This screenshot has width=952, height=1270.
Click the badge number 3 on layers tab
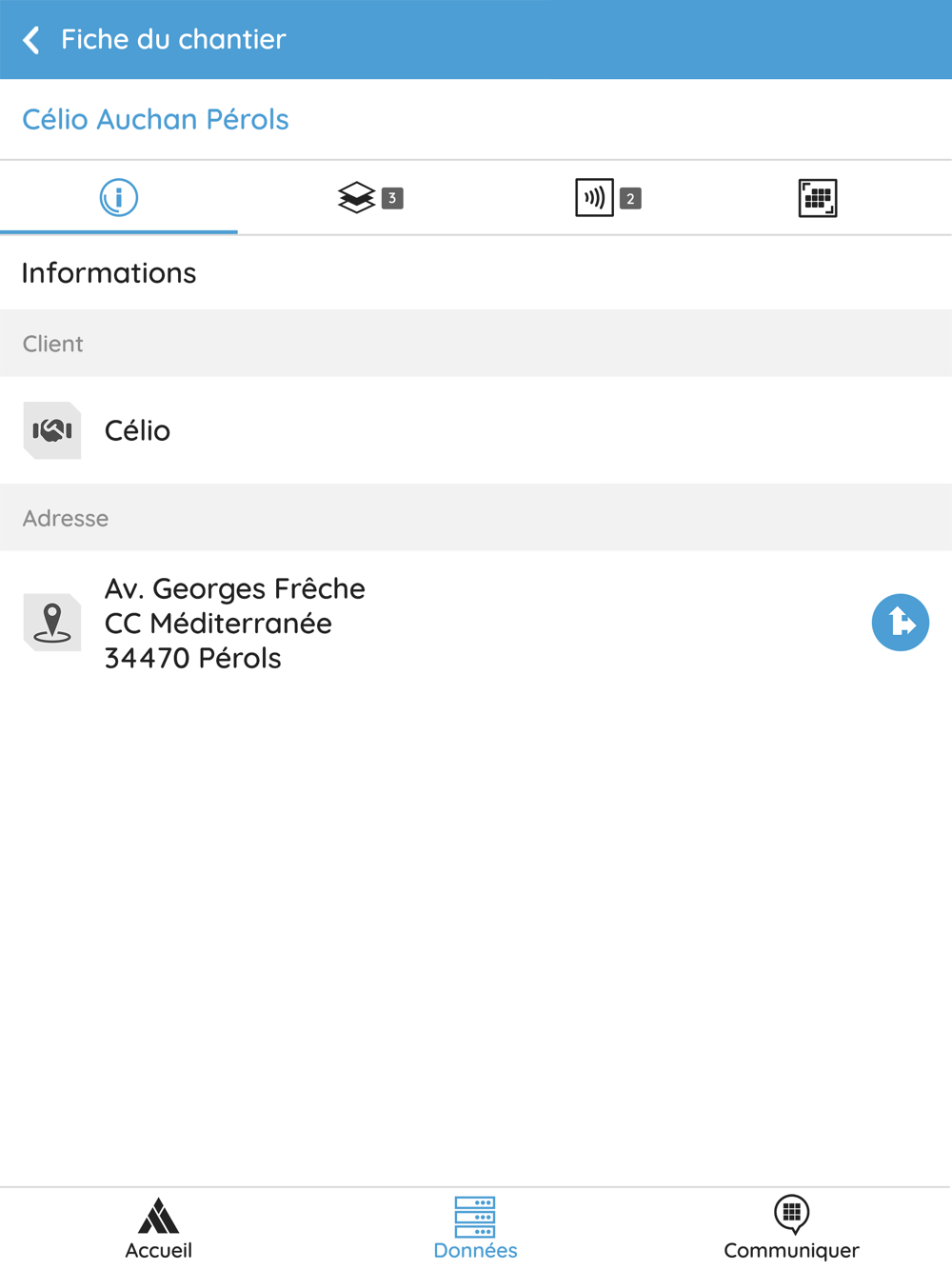(392, 198)
